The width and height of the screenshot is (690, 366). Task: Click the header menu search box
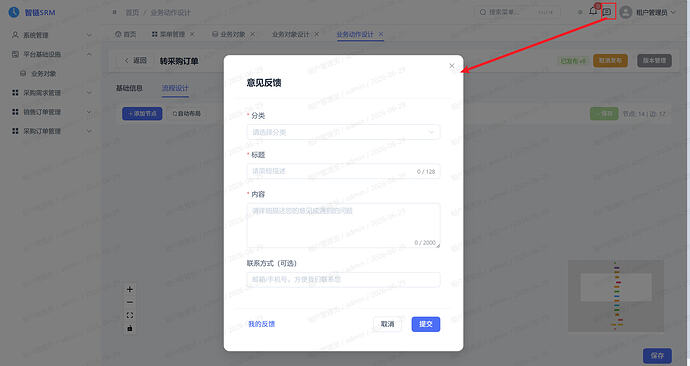(x=517, y=12)
